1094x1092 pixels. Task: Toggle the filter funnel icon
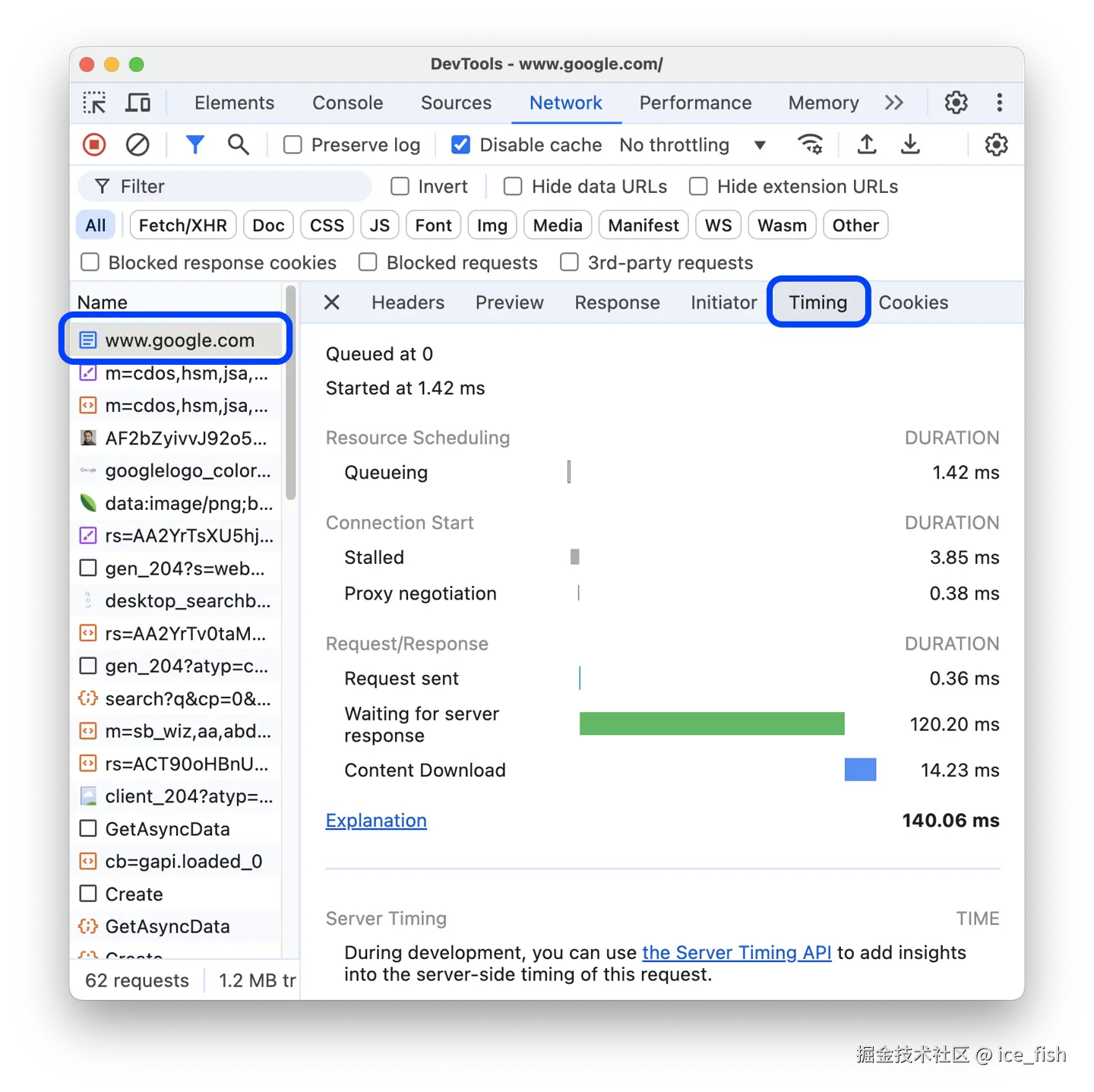195,144
